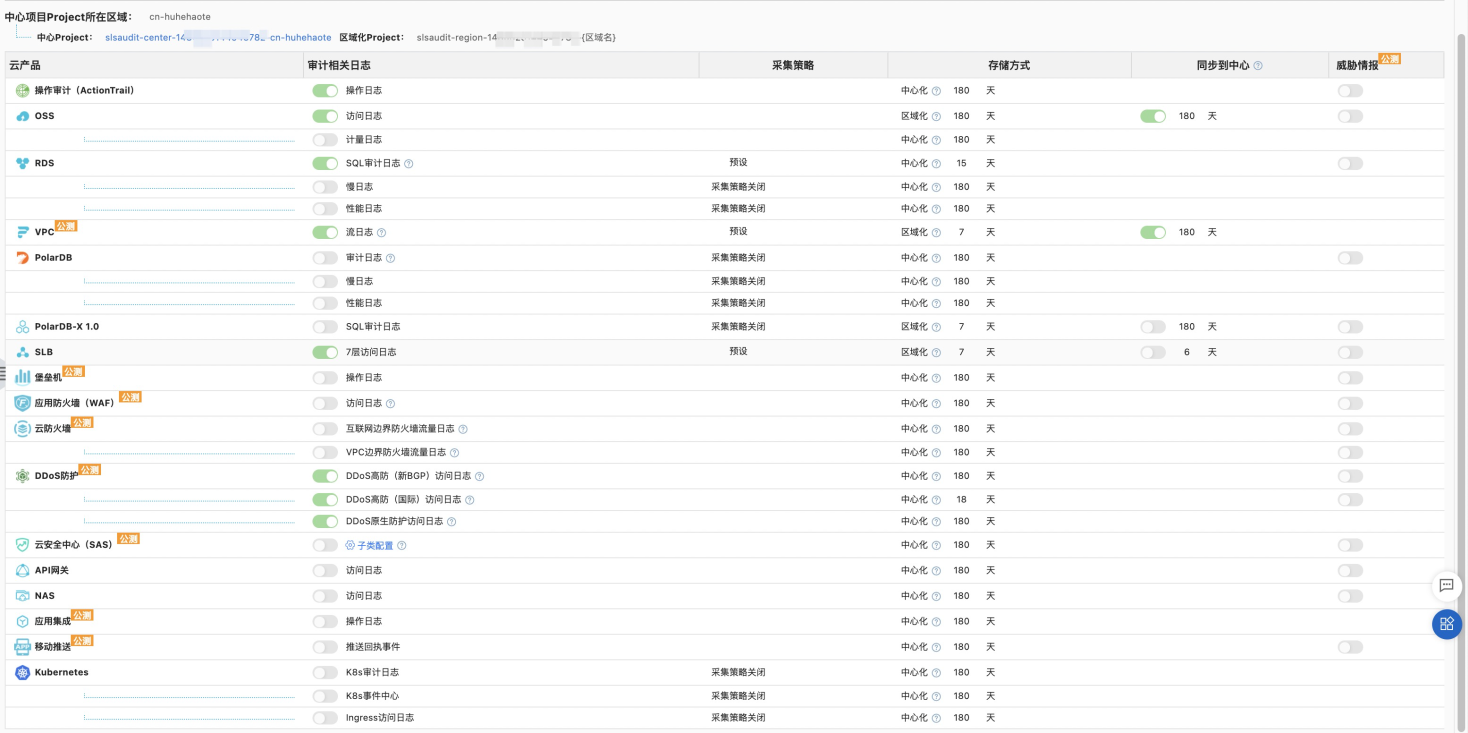
Task: Click help icon beside 同步到中心 header
Action: (1258, 66)
